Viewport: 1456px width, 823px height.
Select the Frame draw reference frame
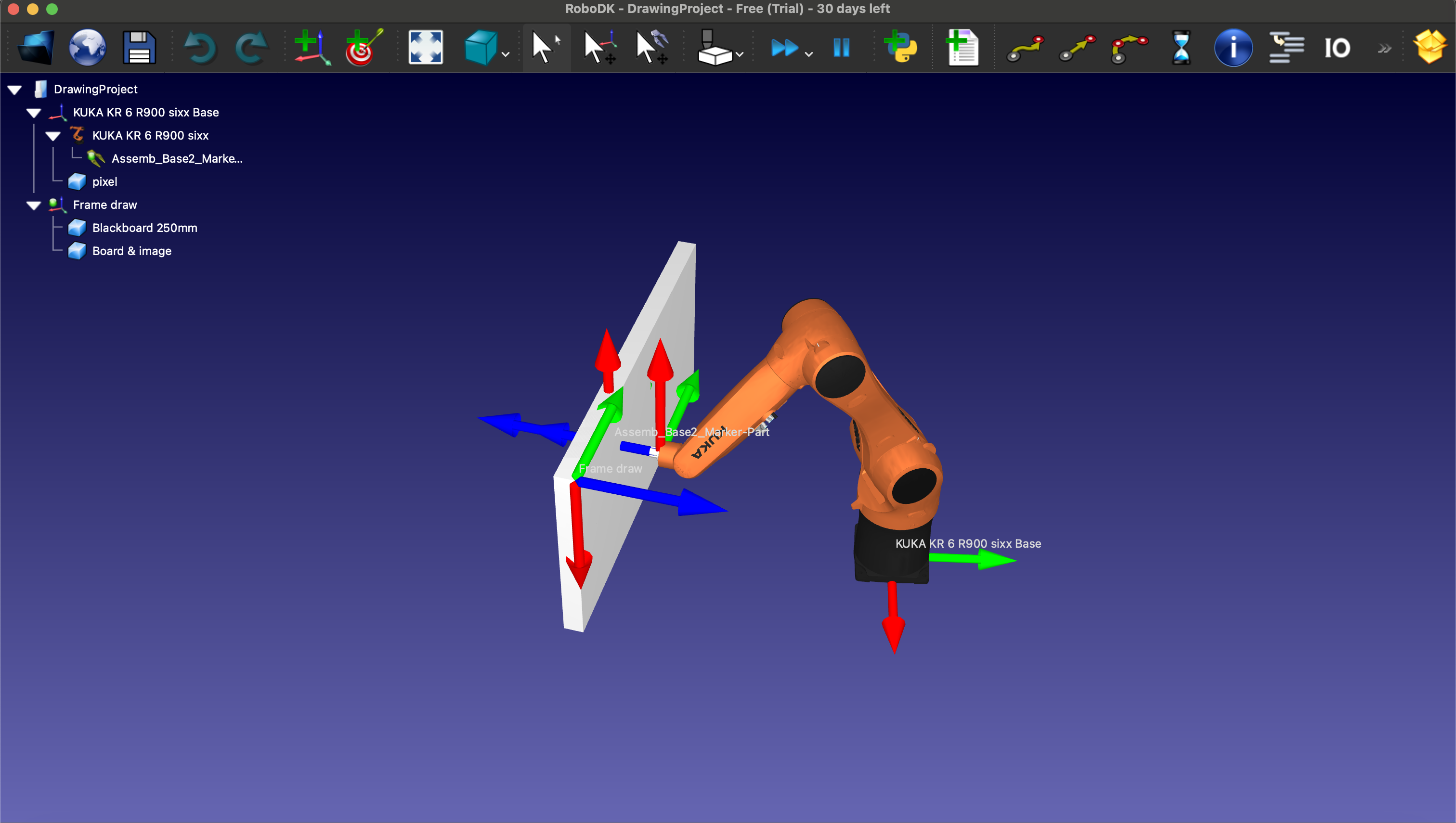point(104,205)
